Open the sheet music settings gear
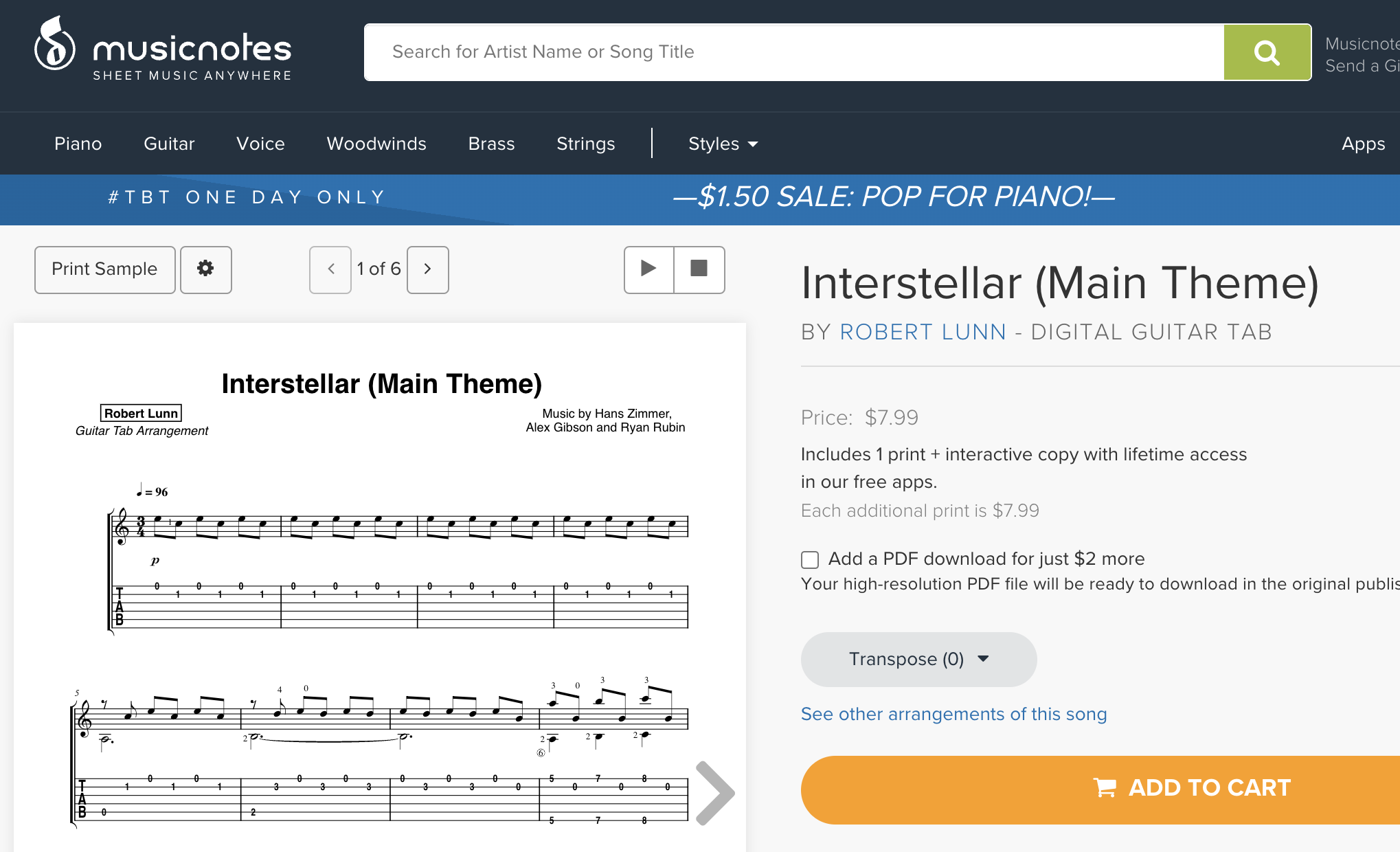 (x=205, y=269)
